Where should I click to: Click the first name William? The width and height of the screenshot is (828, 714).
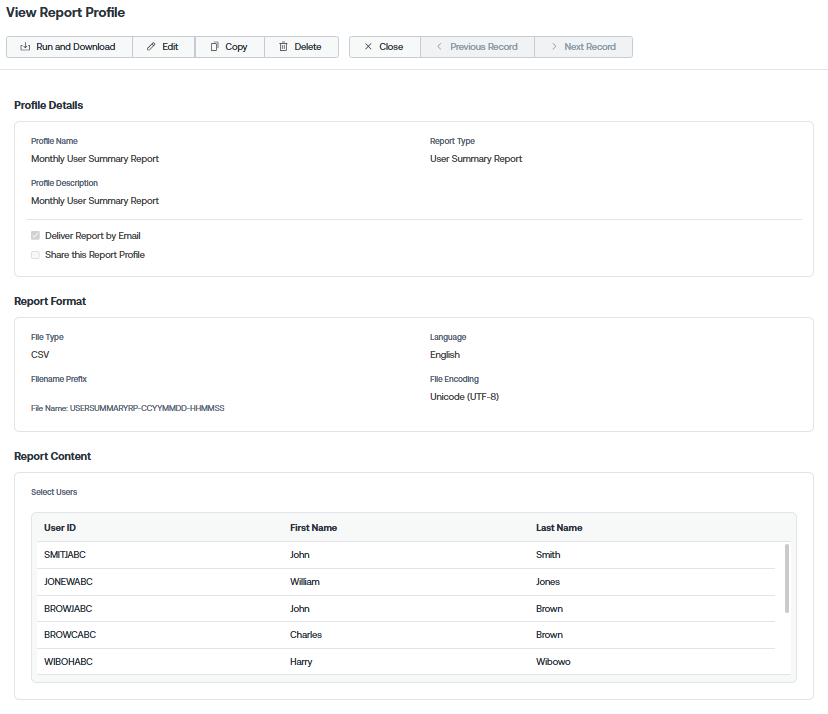[305, 582]
